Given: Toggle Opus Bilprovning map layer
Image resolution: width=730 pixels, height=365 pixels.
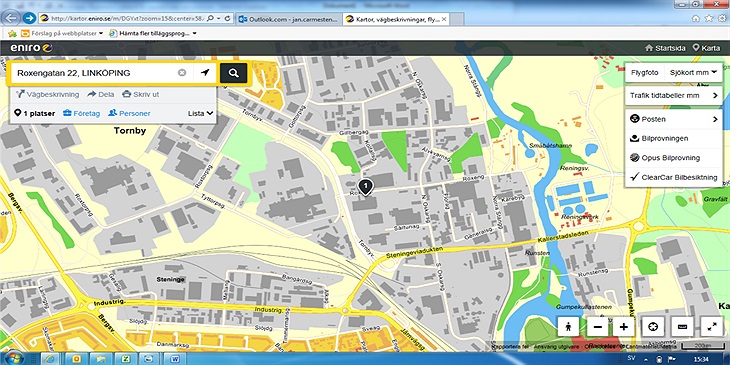Looking at the screenshot, I should 674,158.
